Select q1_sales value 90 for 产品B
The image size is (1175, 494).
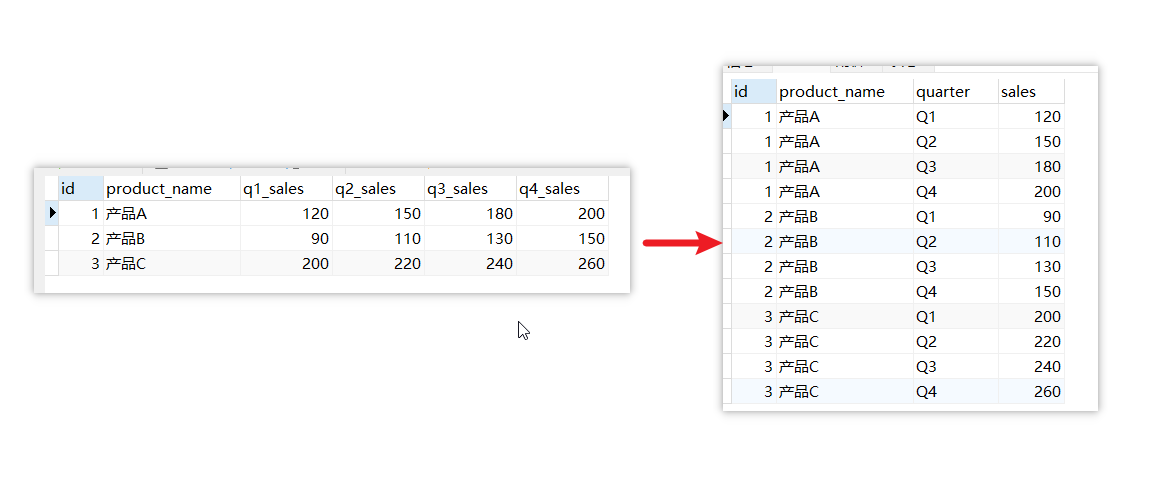pos(286,238)
